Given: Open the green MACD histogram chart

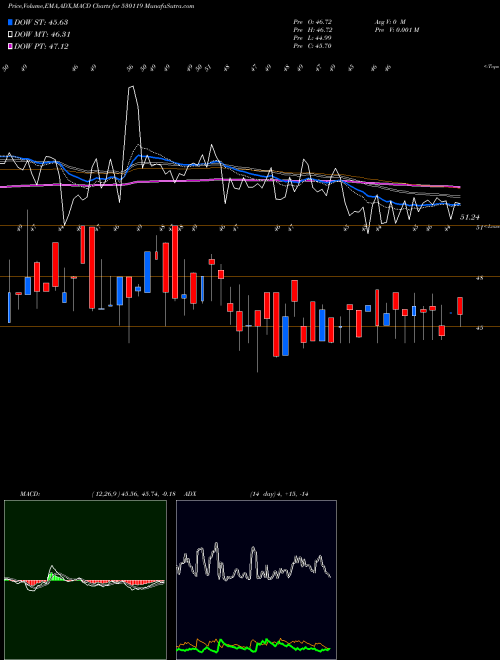Looking at the screenshot, I should (85, 580).
